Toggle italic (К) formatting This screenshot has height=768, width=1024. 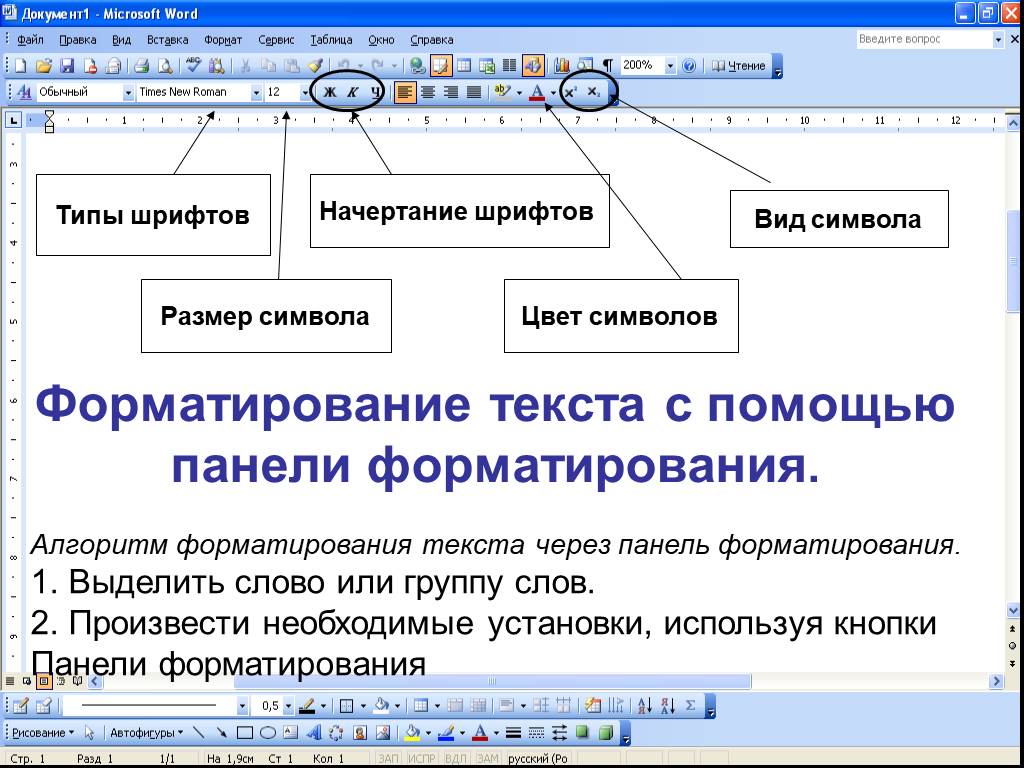pyautogui.click(x=353, y=92)
